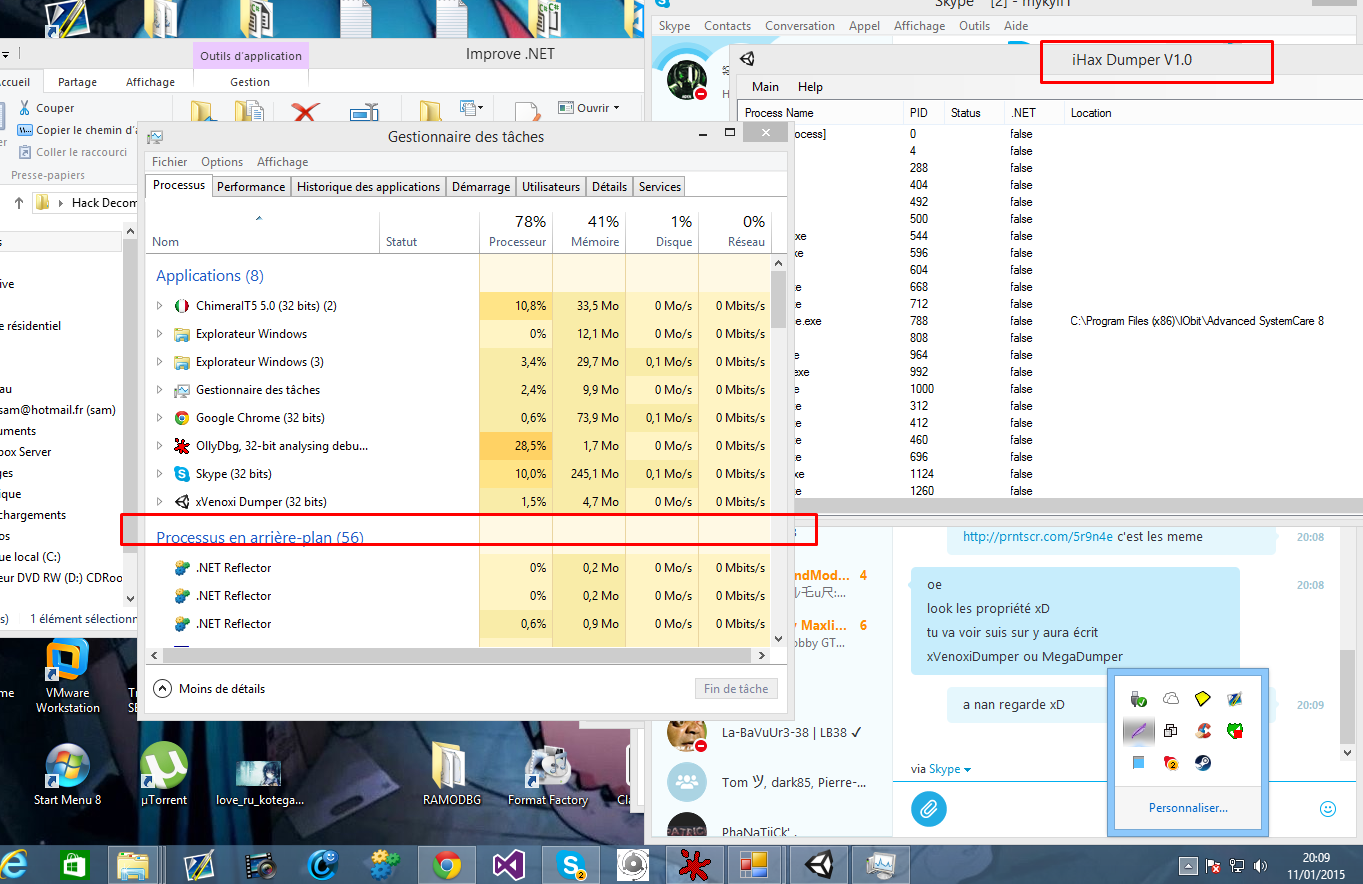Open the VMware Workstation desktop shortcut
Viewport: 1363px width, 884px height.
point(68,677)
